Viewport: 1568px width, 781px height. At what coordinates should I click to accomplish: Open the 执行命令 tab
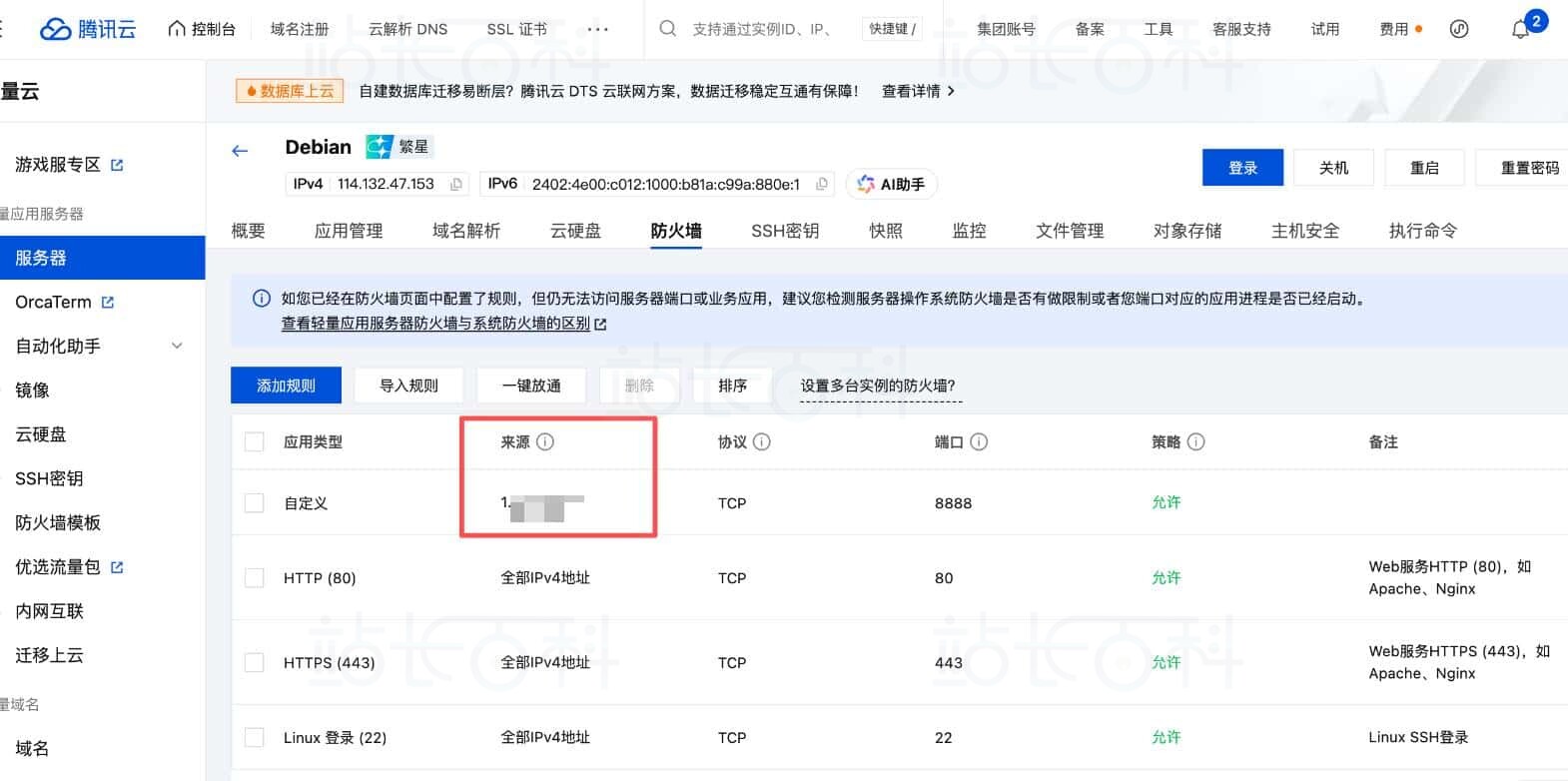pyautogui.click(x=1423, y=231)
